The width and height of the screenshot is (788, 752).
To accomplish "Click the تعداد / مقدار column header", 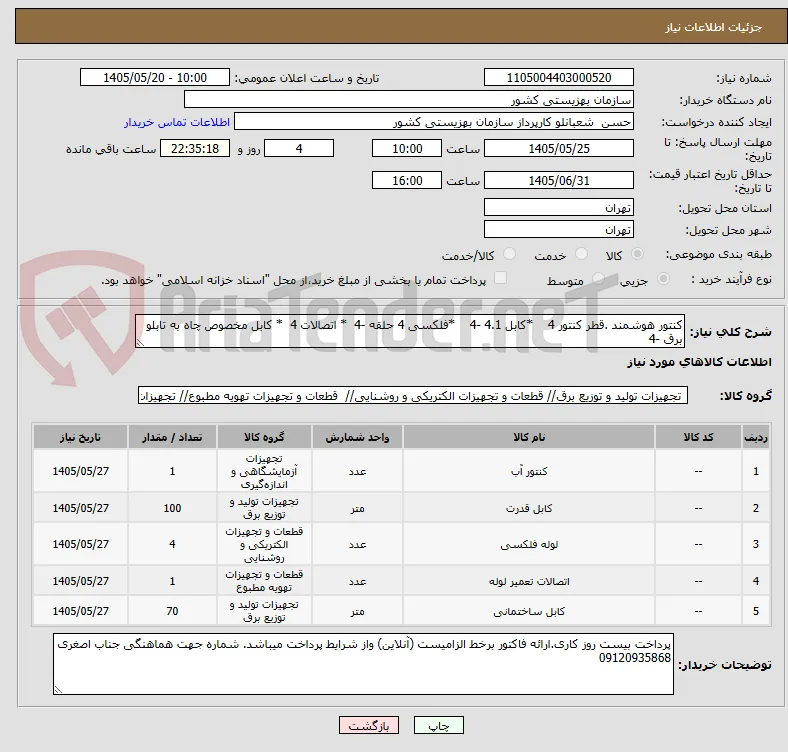I will pos(172,437).
